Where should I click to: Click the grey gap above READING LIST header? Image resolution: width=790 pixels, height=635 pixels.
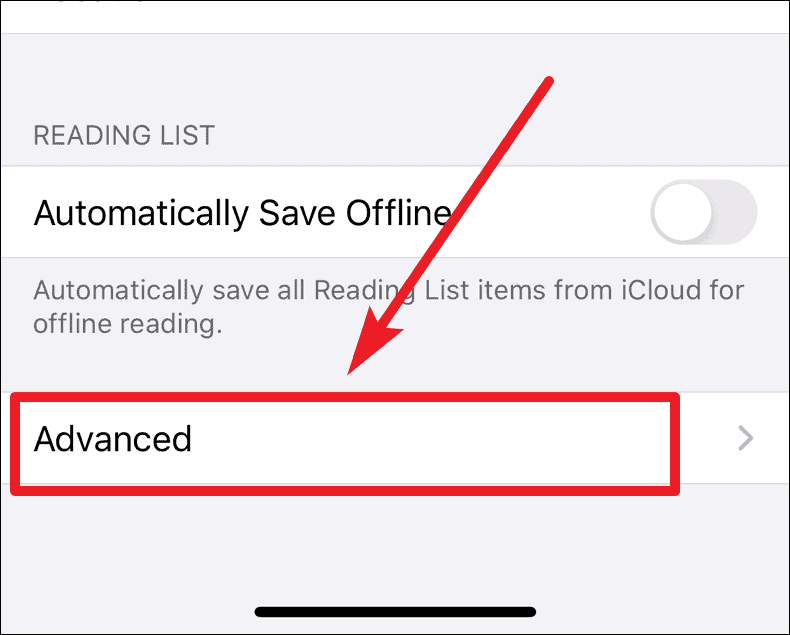(395, 76)
